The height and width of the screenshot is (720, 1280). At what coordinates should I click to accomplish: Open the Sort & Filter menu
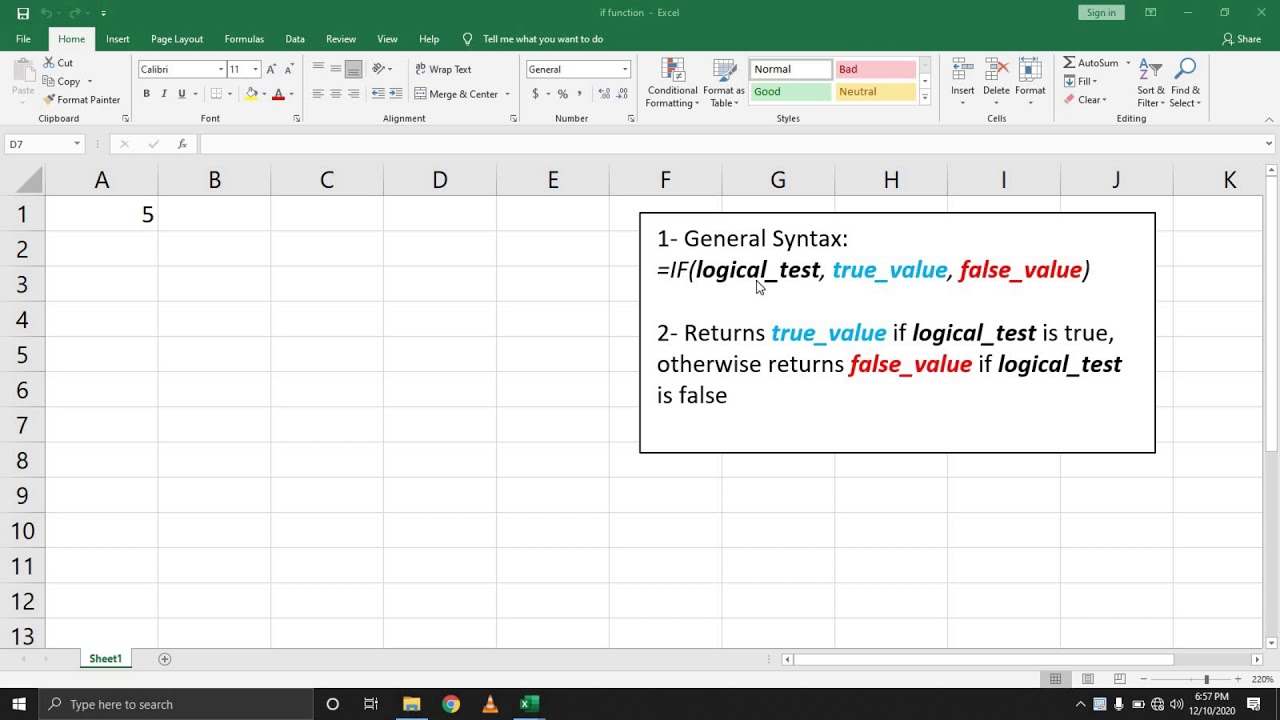(1151, 83)
